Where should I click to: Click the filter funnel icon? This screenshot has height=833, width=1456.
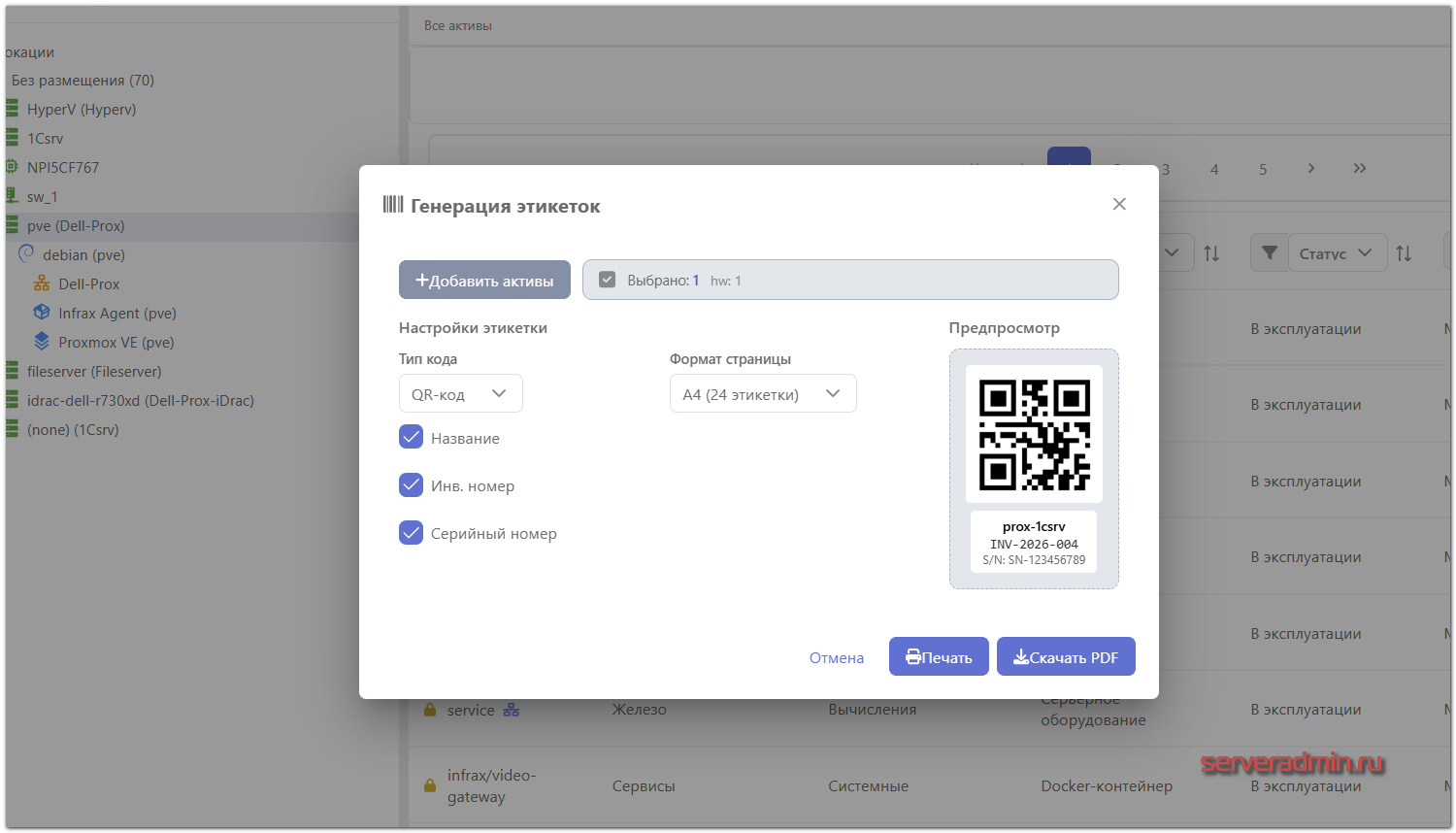[1269, 253]
